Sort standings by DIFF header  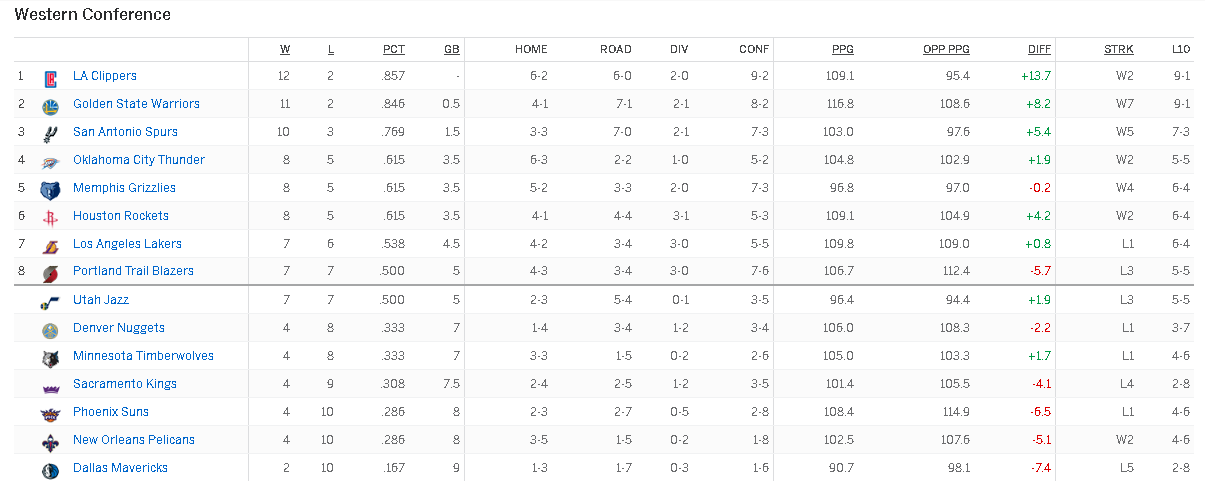[1039, 49]
